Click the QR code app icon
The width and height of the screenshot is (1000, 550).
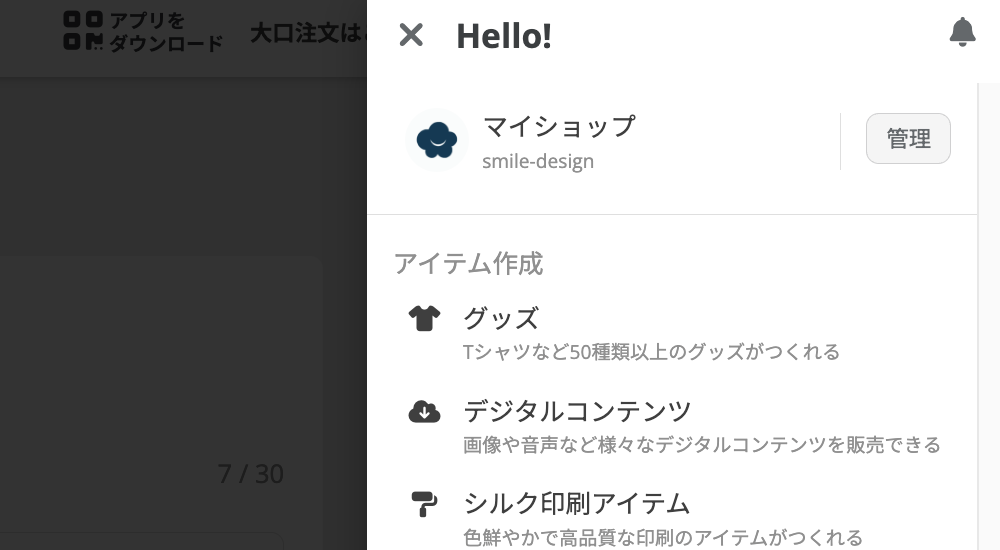coord(83,31)
